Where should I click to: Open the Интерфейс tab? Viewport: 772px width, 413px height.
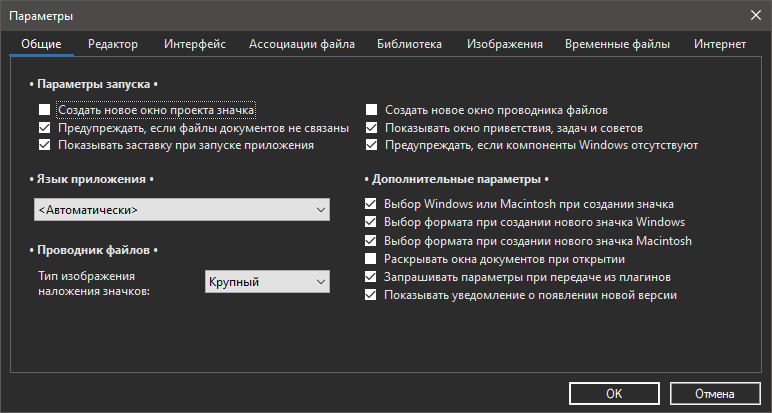tap(195, 44)
